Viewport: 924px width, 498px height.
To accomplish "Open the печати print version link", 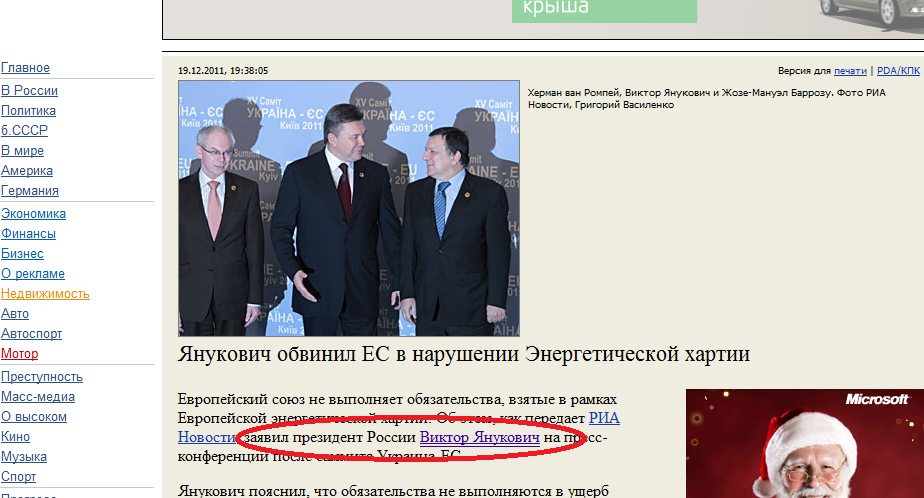I will pos(850,71).
